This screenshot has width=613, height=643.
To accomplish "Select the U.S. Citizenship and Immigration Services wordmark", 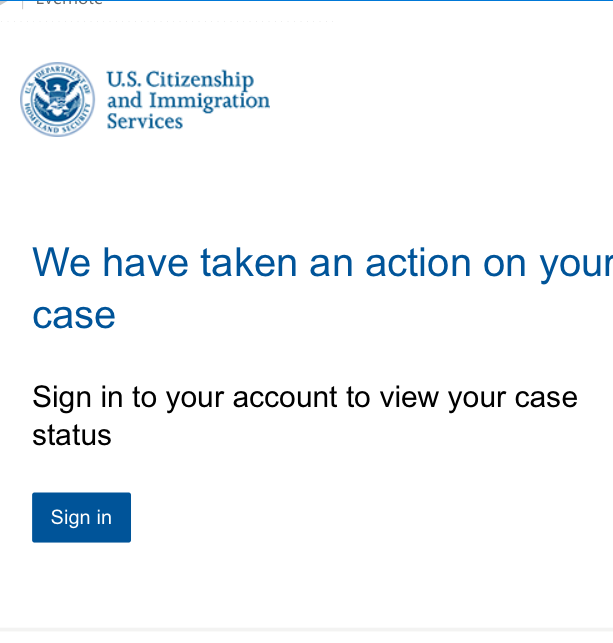I will (188, 100).
